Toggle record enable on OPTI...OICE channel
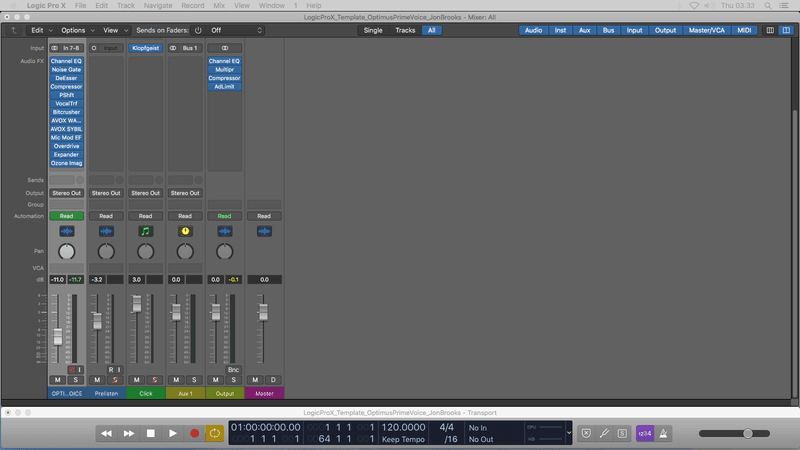Image resolution: width=800 pixels, height=450 pixels. (71, 369)
